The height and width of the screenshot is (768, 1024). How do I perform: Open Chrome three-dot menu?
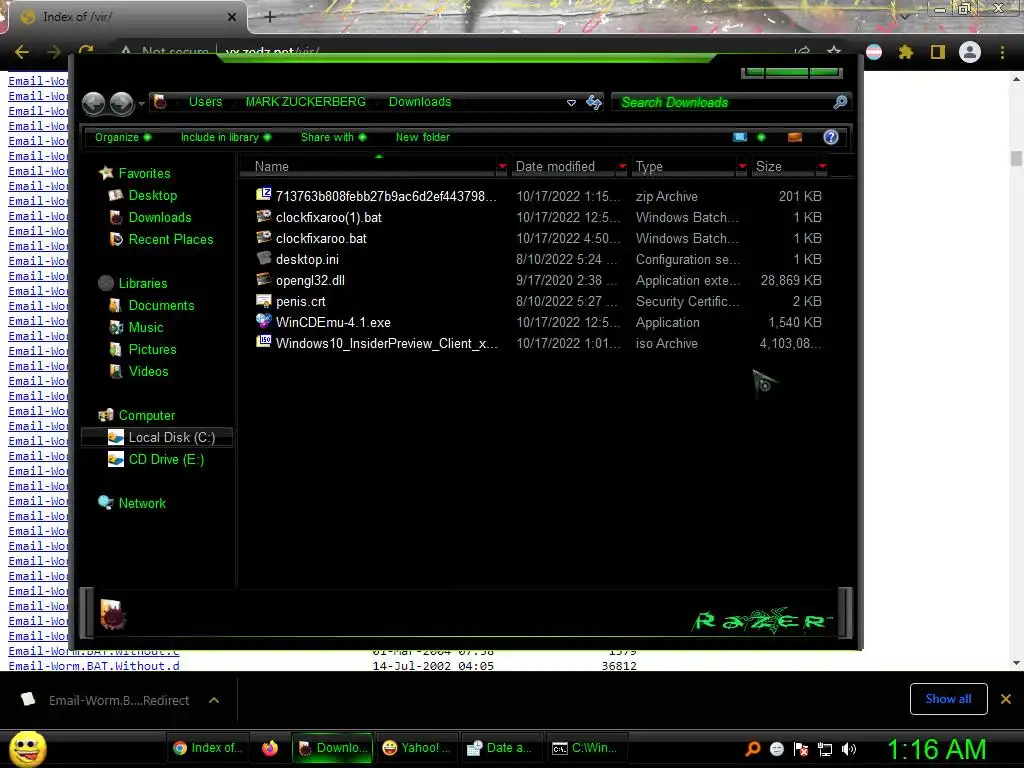pos(1002,52)
